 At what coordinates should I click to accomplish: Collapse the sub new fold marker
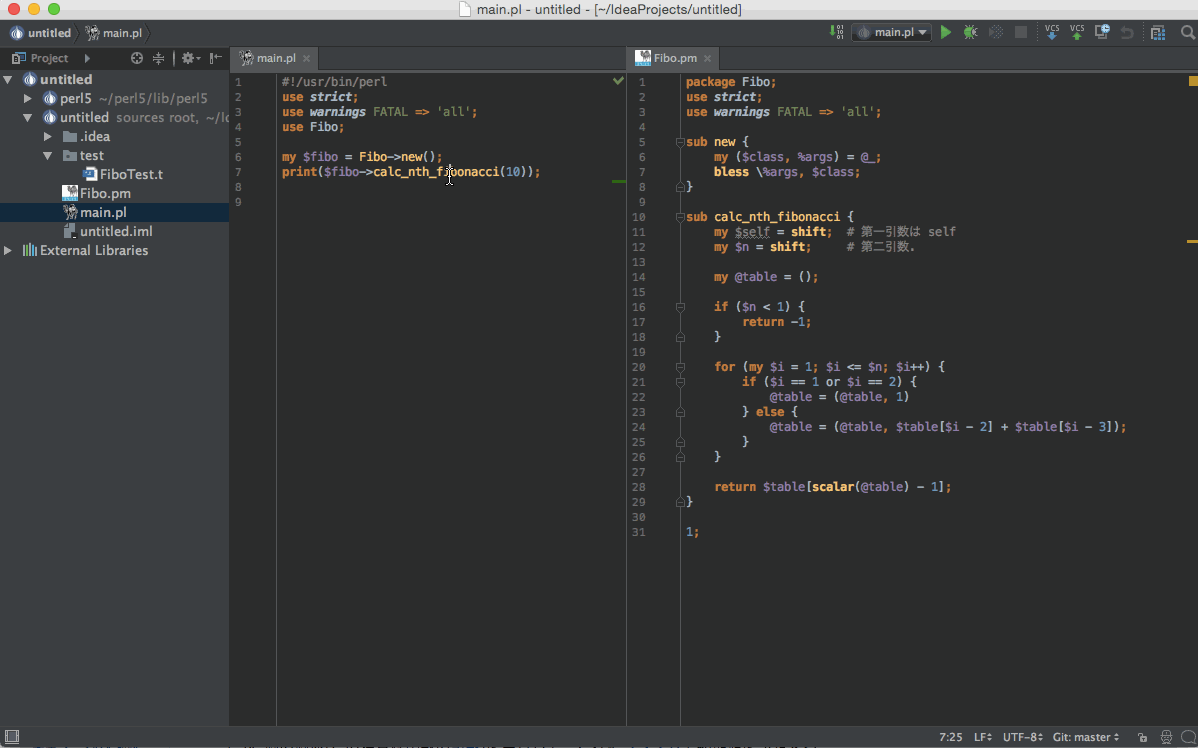[x=680, y=142]
